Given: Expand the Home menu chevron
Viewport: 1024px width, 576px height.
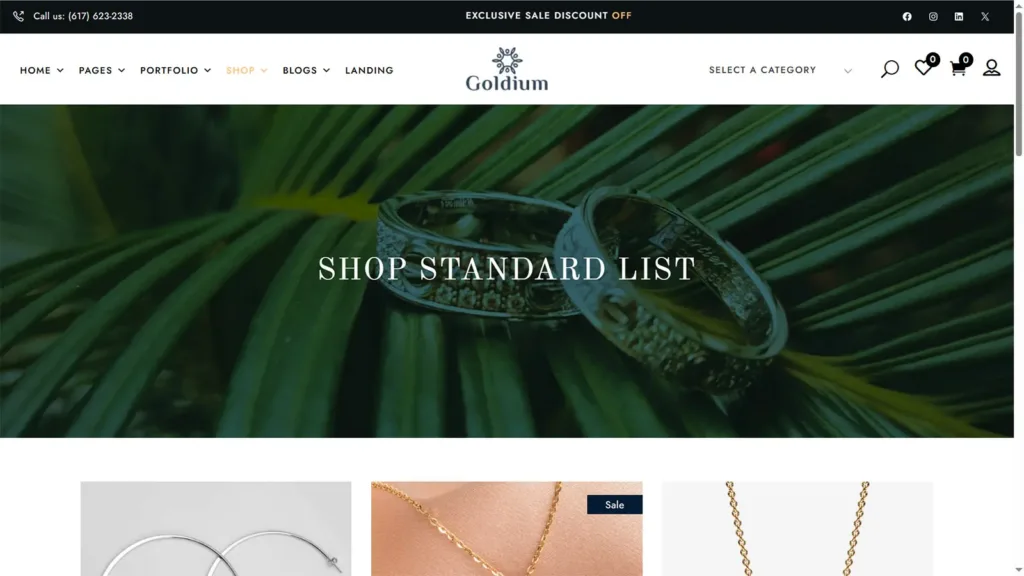Looking at the screenshot, I should click(x=60, y=71).
